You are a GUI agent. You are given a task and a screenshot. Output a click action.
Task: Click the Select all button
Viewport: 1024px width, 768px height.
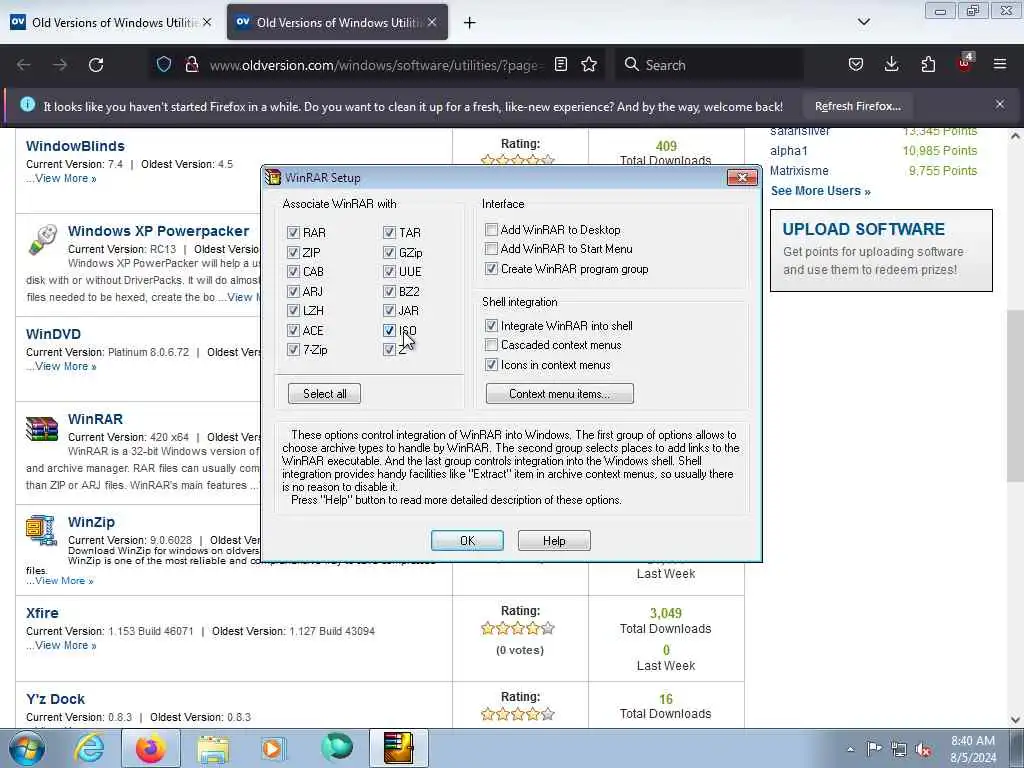(x=325, y=394)
